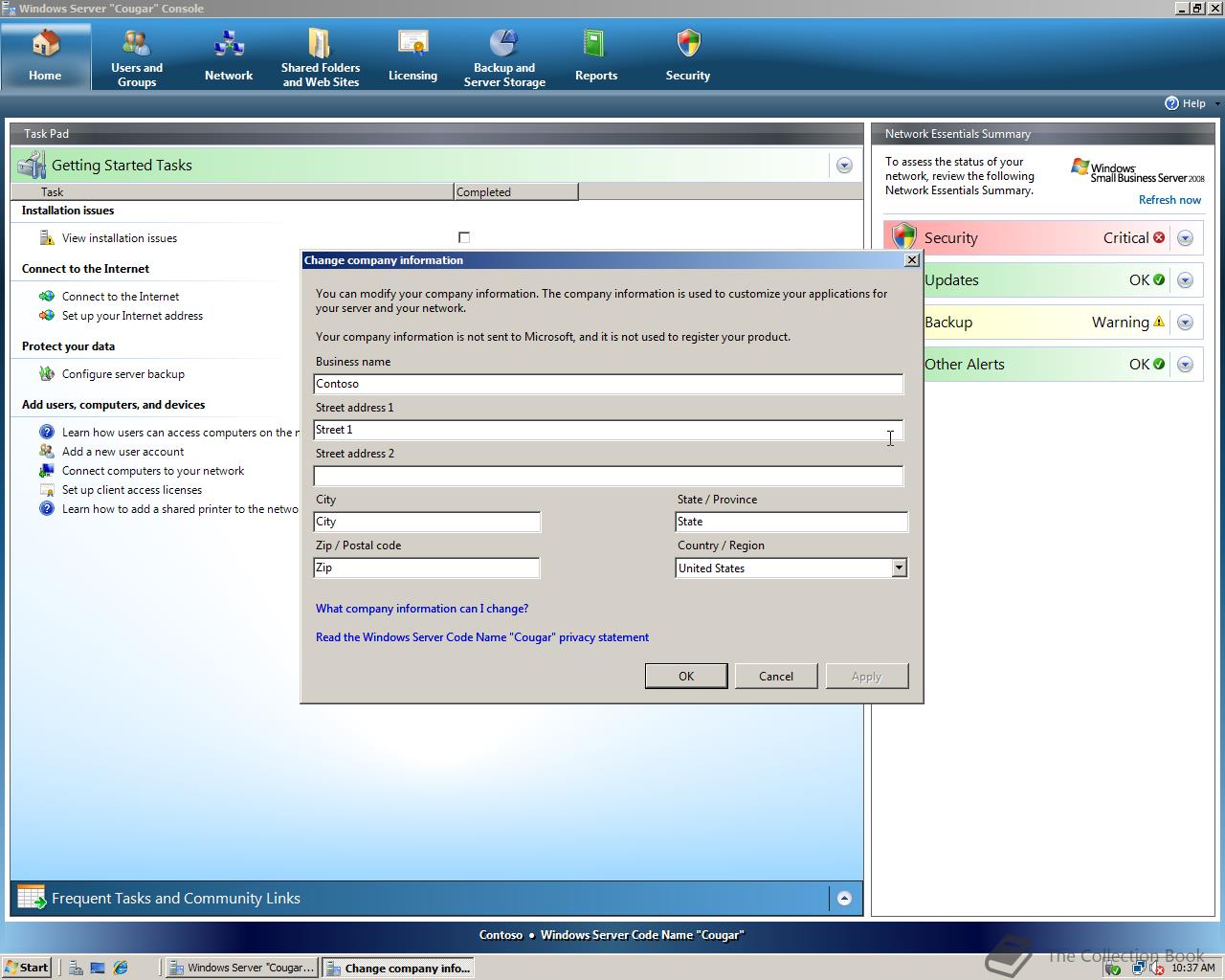Switch to Windows Server Cougar taskbar button
1225x980 pixels.
pyautogui.click(x=241, y=968)
